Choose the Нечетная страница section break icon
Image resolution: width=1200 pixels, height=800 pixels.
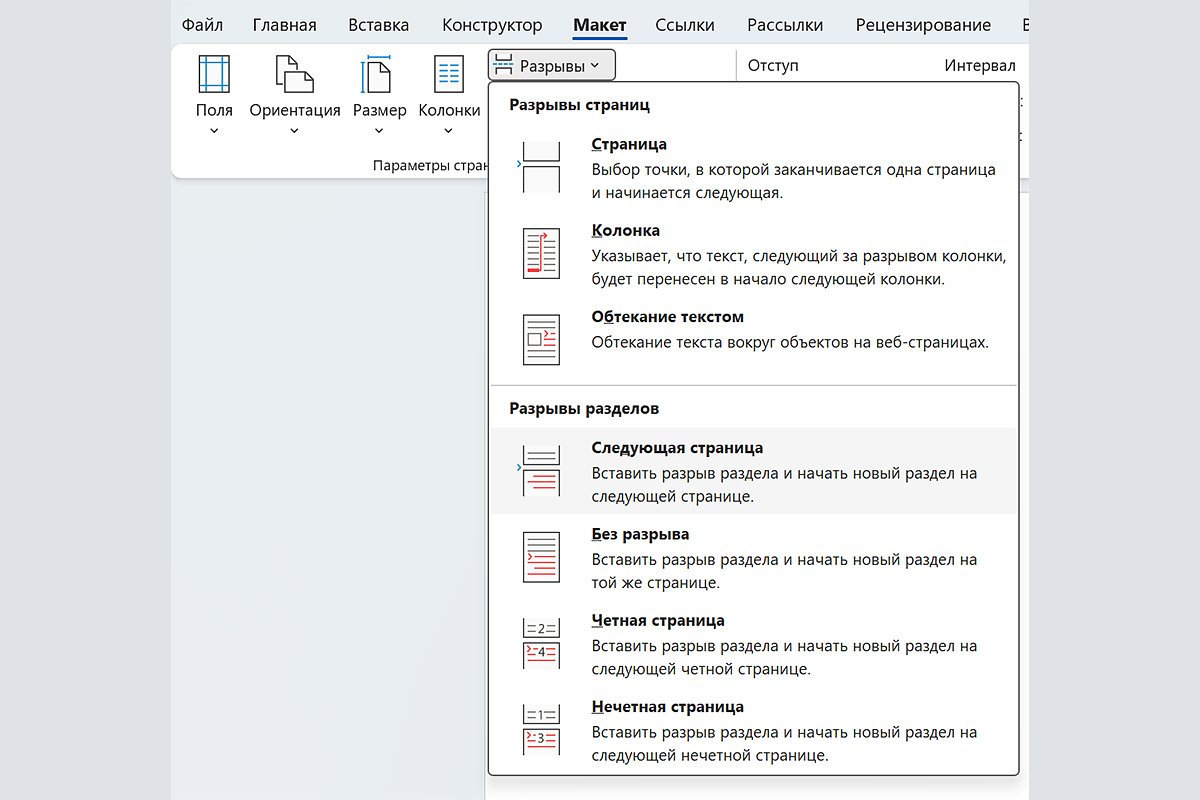coord(541,728)
